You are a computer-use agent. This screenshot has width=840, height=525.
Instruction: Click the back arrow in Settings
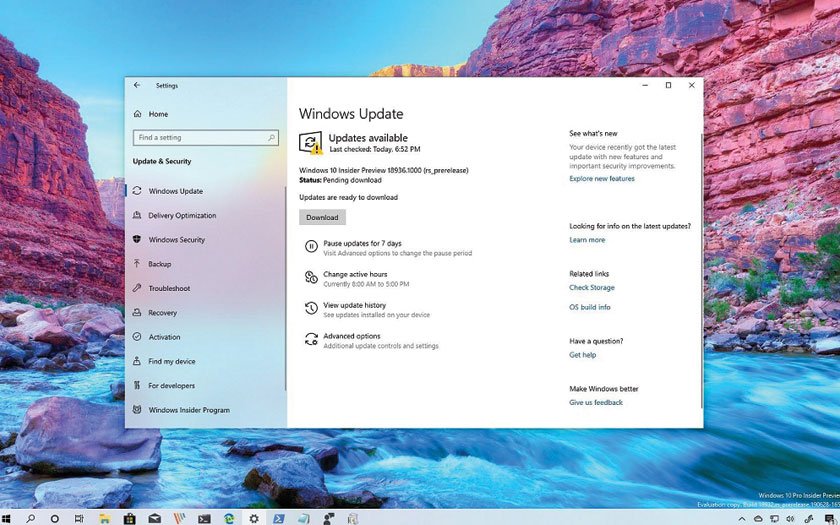coord(137,86)
